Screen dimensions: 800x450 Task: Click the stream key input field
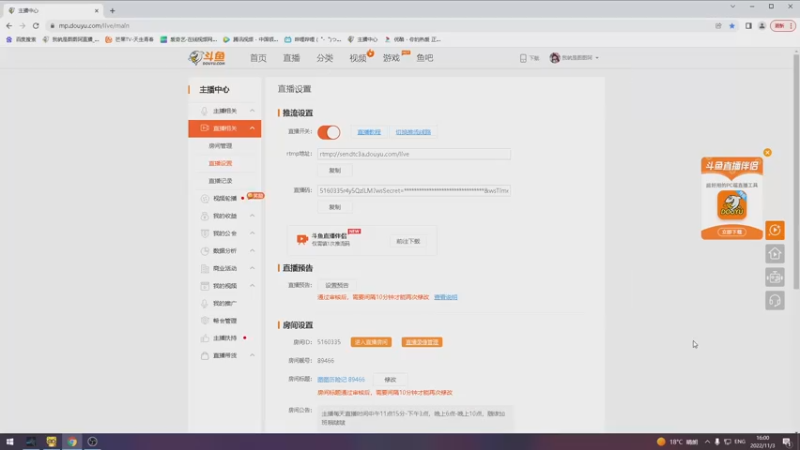pos(414,190)
